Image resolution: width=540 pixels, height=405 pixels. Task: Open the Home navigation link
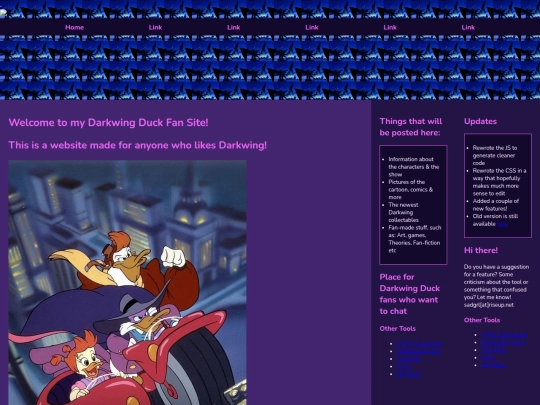(x=74, y=27)
